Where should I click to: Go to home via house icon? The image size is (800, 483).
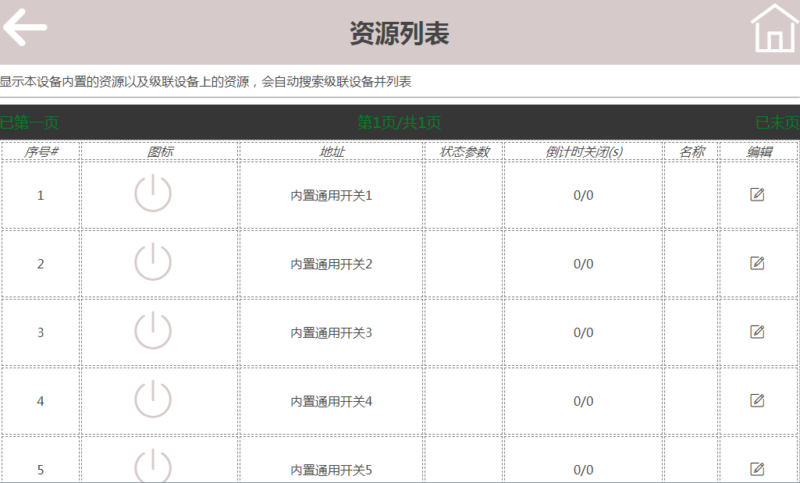[774, 27]
